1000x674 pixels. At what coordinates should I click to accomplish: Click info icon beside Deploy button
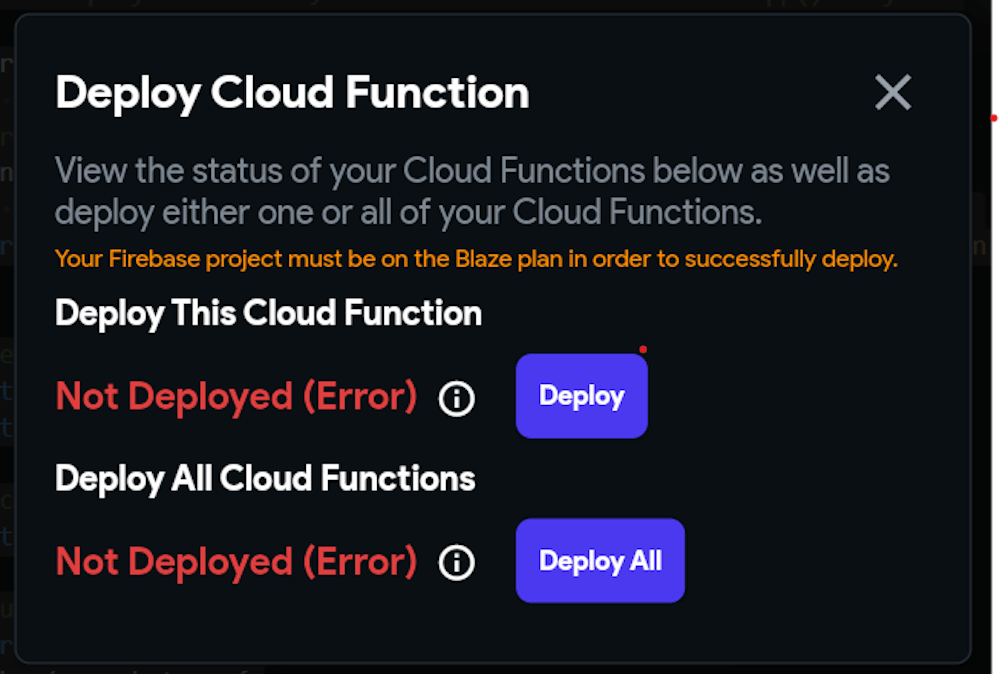coord(457,399)
